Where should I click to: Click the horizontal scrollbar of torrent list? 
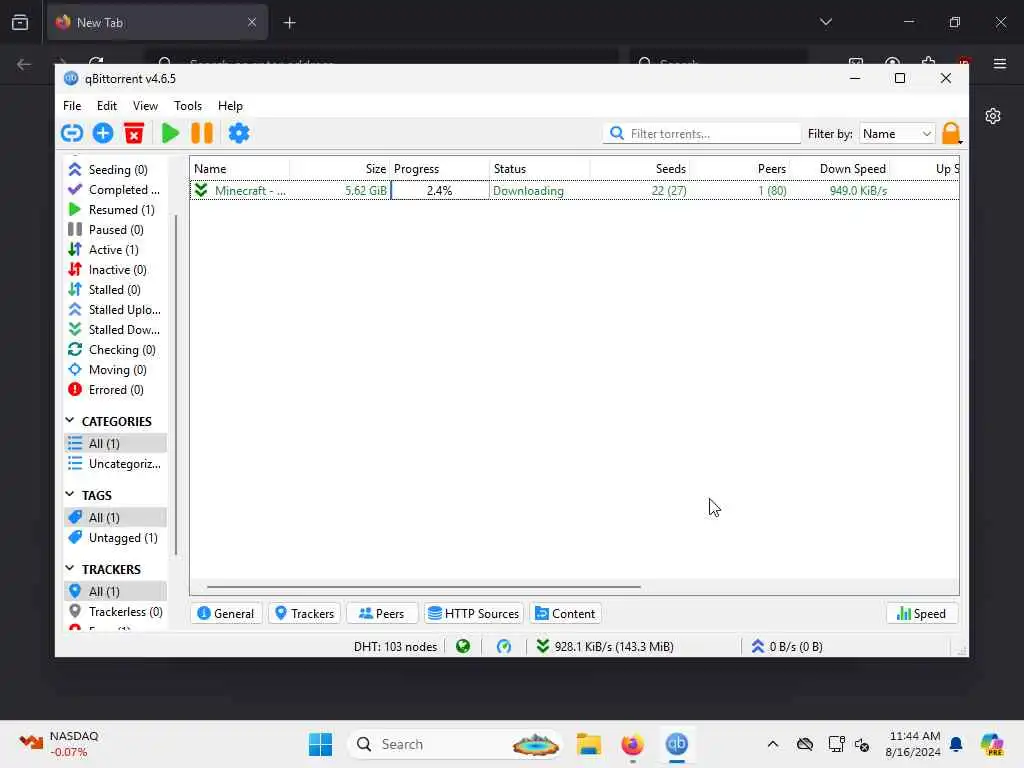(x=423, y=586)
